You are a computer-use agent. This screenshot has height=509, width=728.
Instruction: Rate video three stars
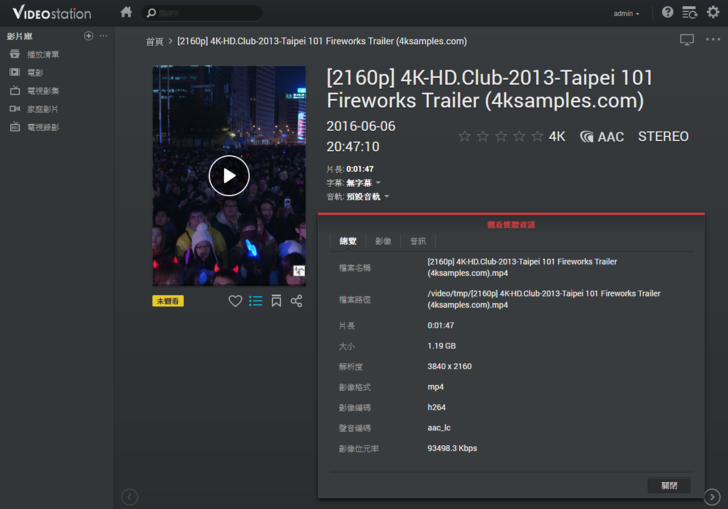coord(501,136)
